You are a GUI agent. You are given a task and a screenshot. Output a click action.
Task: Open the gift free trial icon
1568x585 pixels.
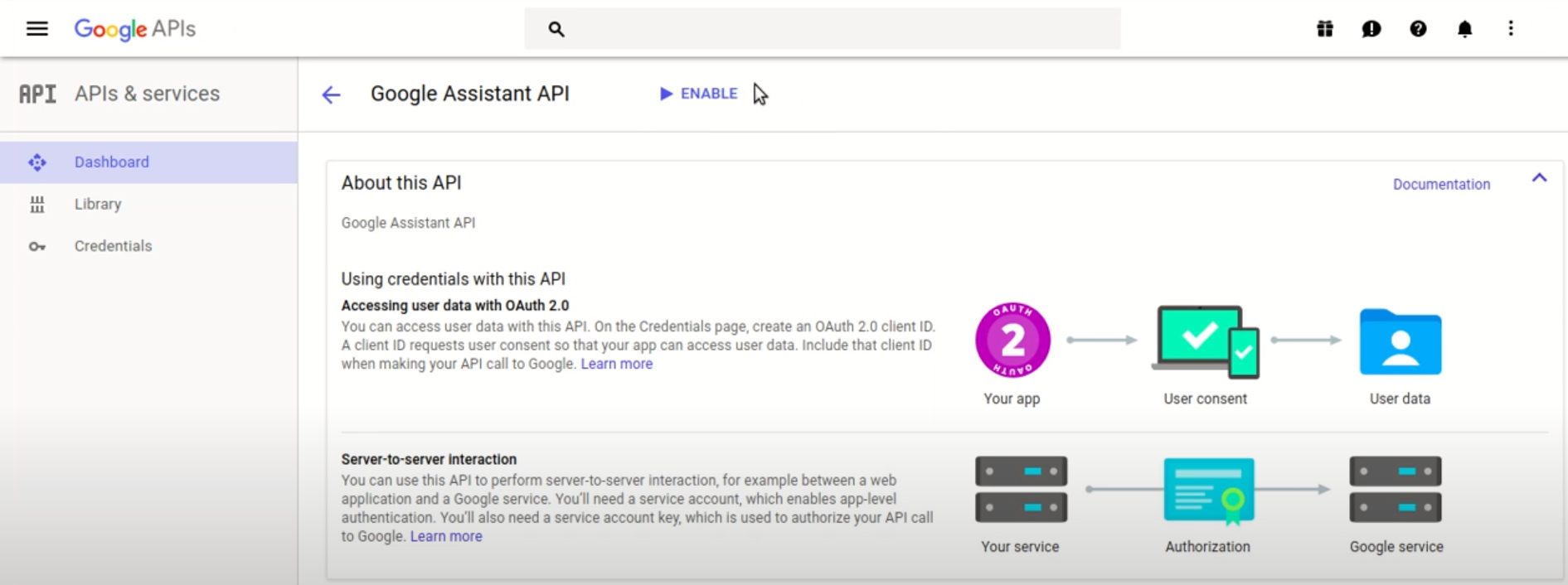(x=1325, y=29)
